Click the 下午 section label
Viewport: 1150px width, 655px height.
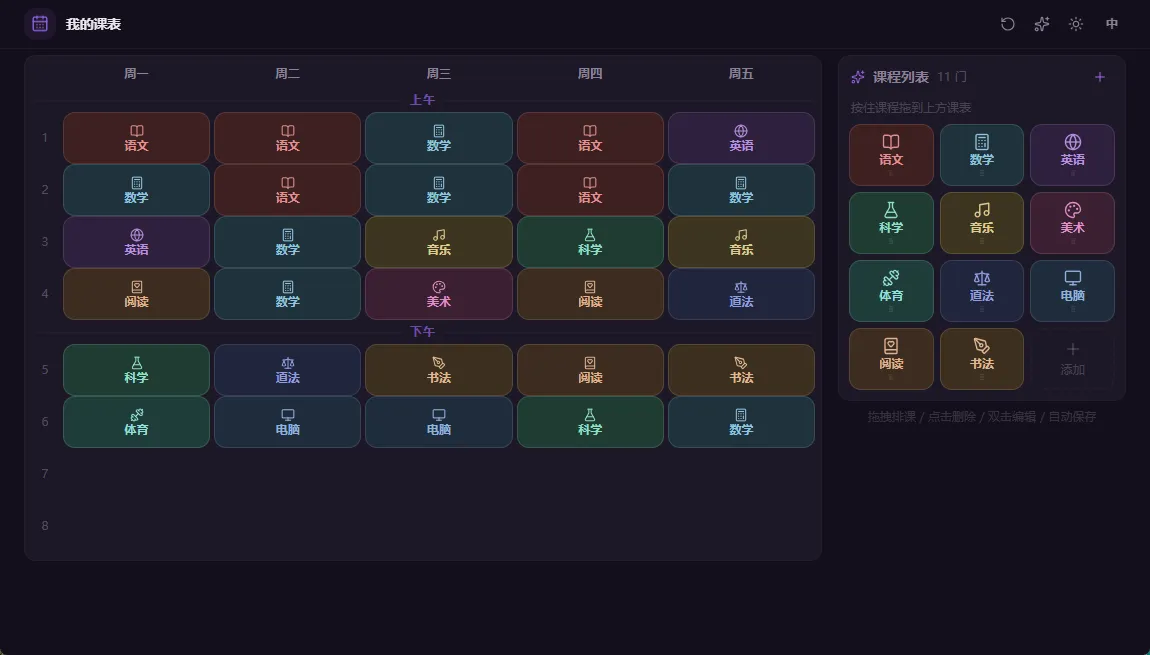pos(422,332)
